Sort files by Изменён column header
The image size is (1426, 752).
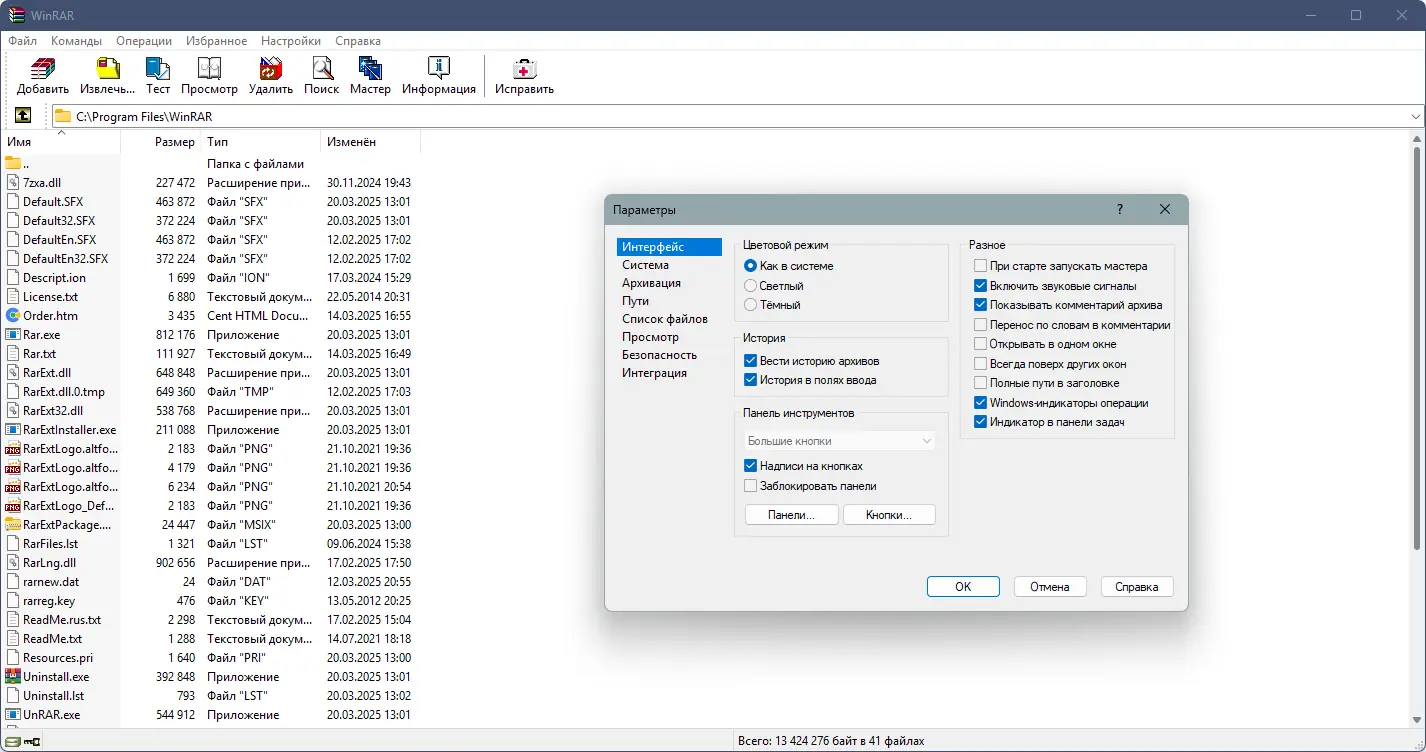(x=370, y=142)
